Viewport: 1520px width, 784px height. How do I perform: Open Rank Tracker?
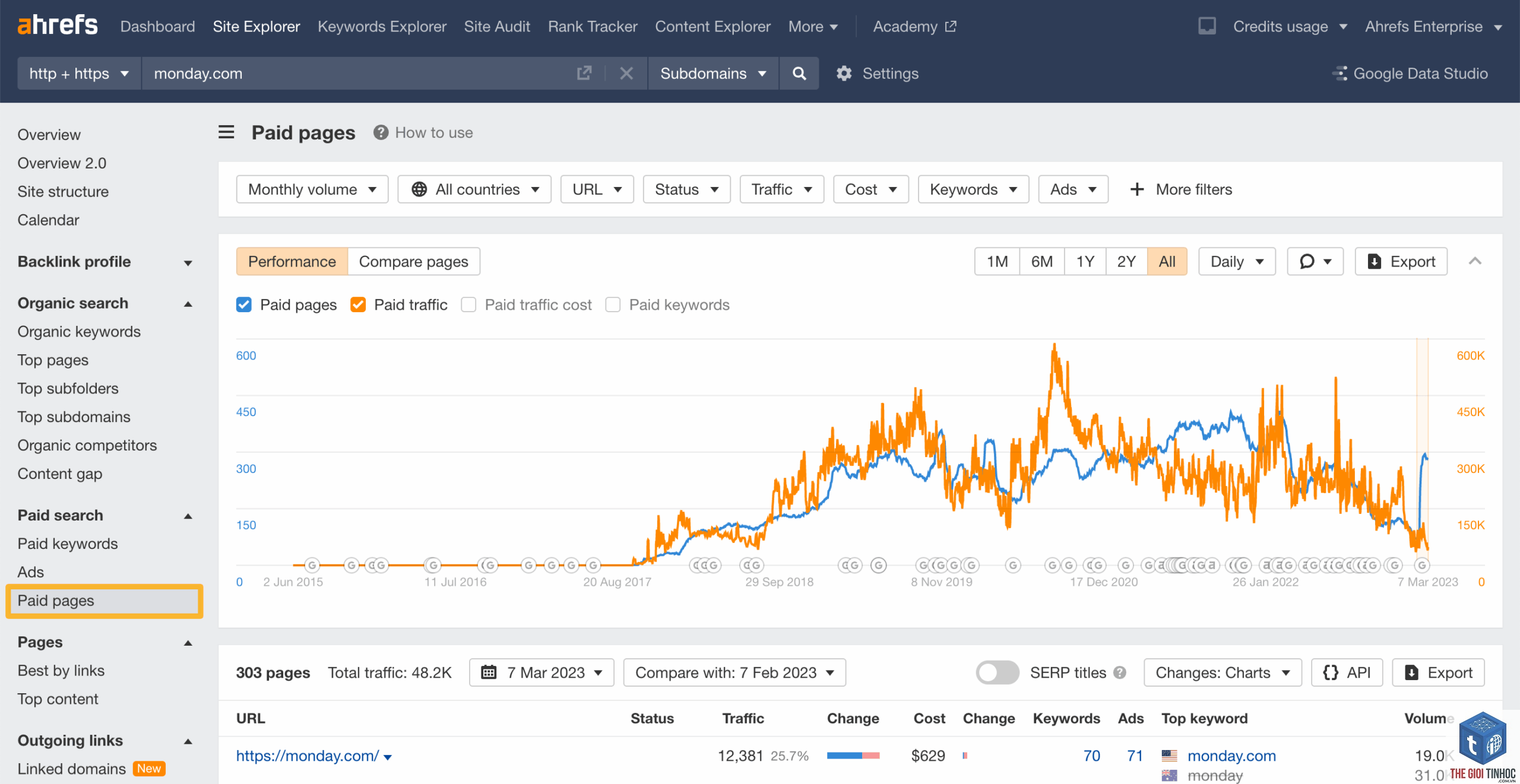(x=593, y=26)
